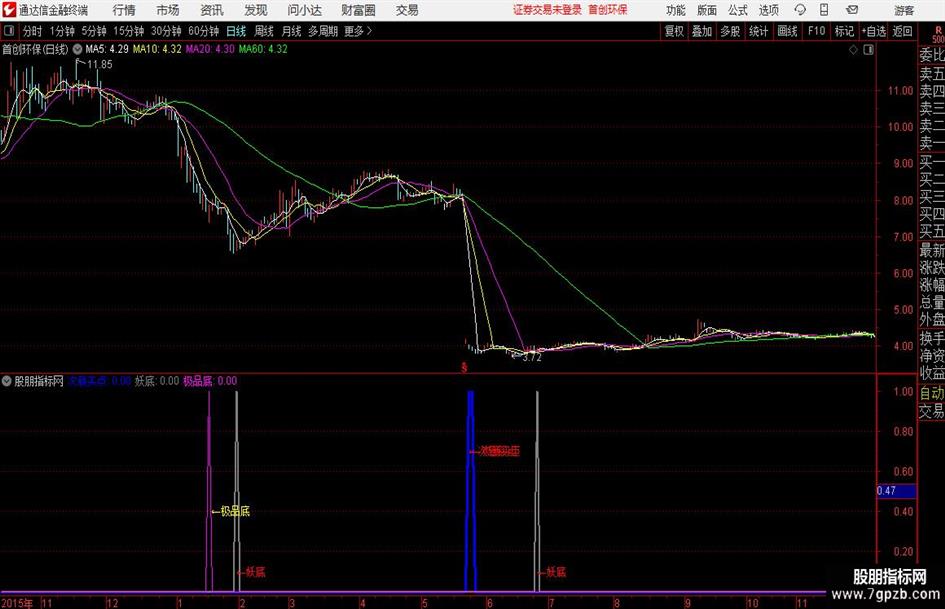This screenshot has width=945, height=609.
Task: Expand the 股朋指标网 indicator options arrow
Action: point(7,381)
